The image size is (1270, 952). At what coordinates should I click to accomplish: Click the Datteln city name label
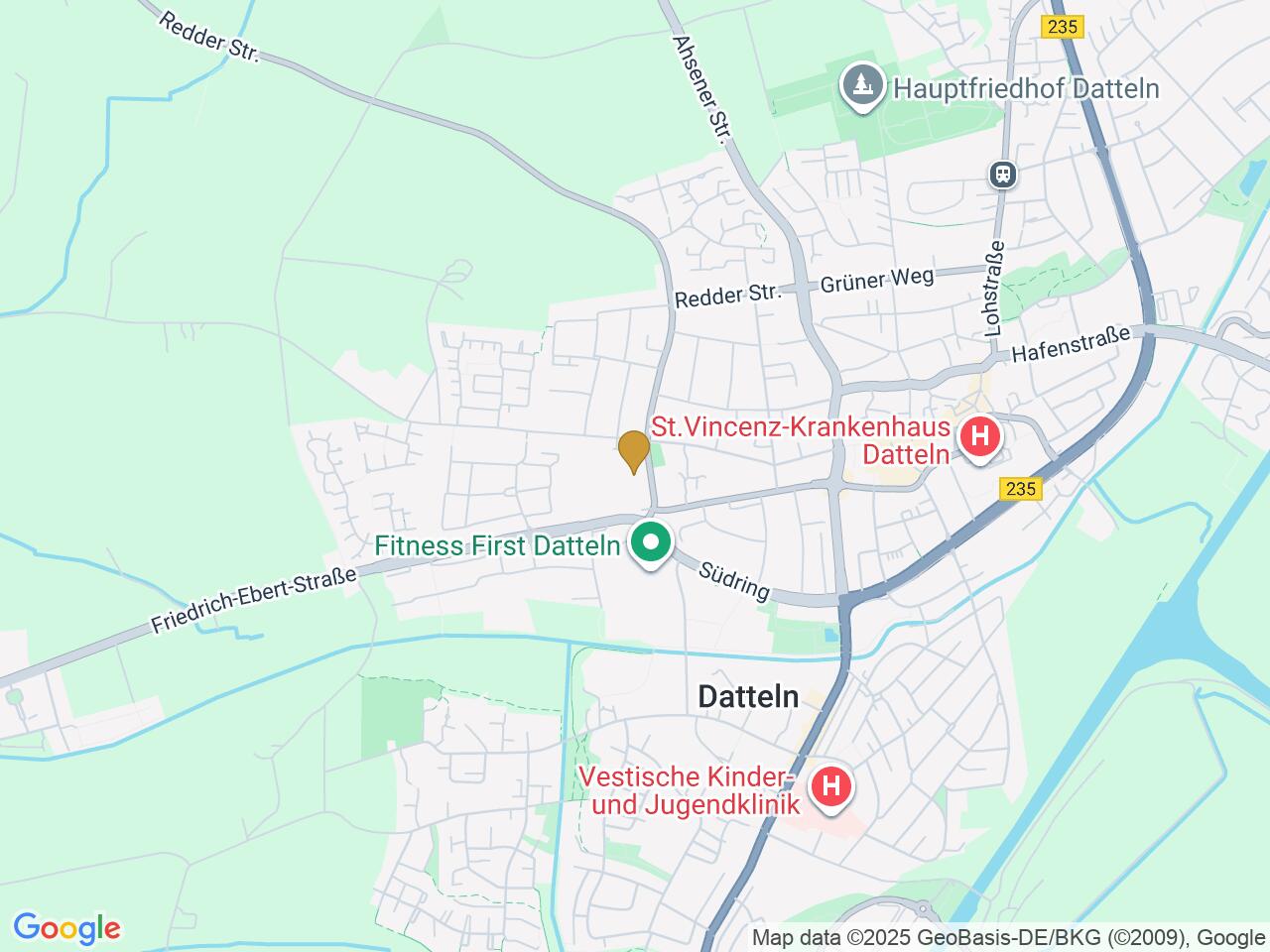pyautogui.click(x=748, y=696)
